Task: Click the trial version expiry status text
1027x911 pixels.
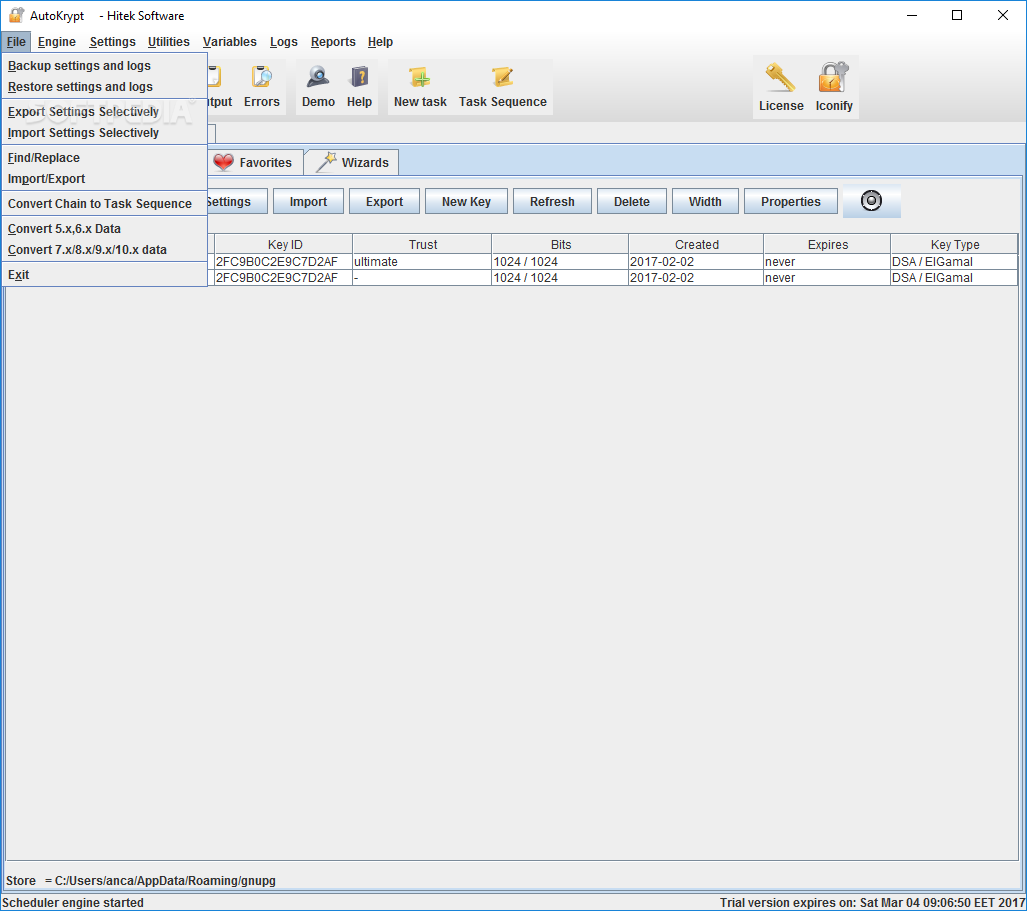Action: point(872,902)
